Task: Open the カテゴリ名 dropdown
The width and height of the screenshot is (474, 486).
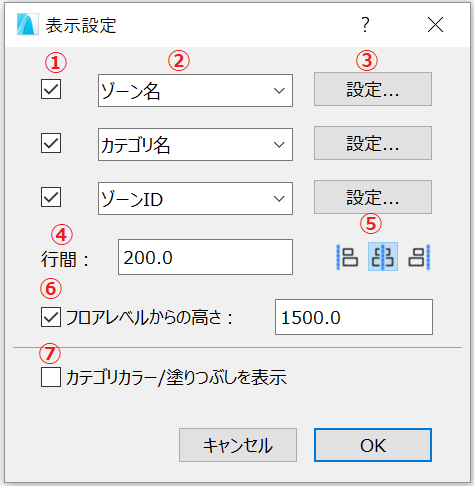Action: pos(195,145)
